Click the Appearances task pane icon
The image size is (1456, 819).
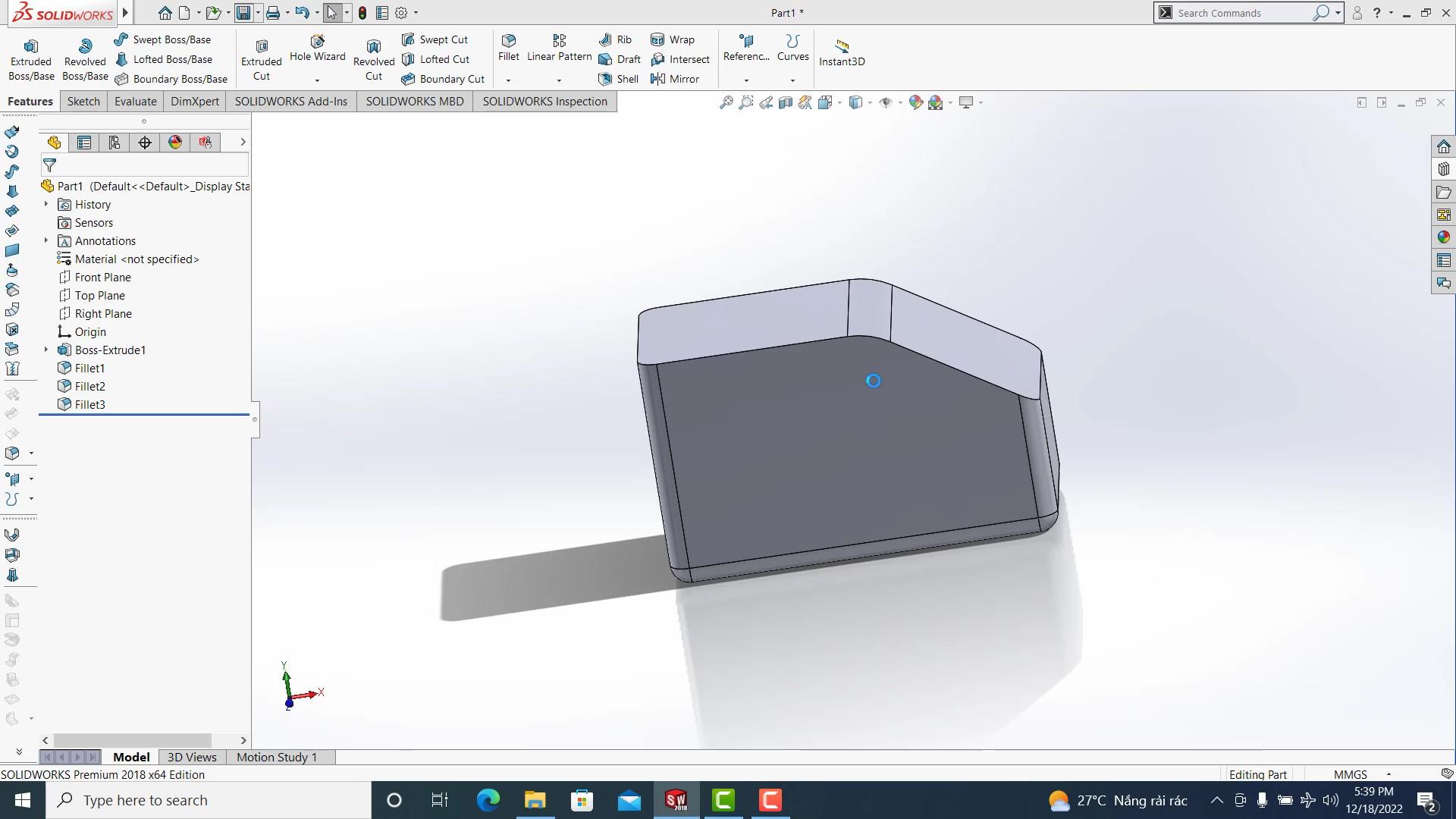[1443, 237]
